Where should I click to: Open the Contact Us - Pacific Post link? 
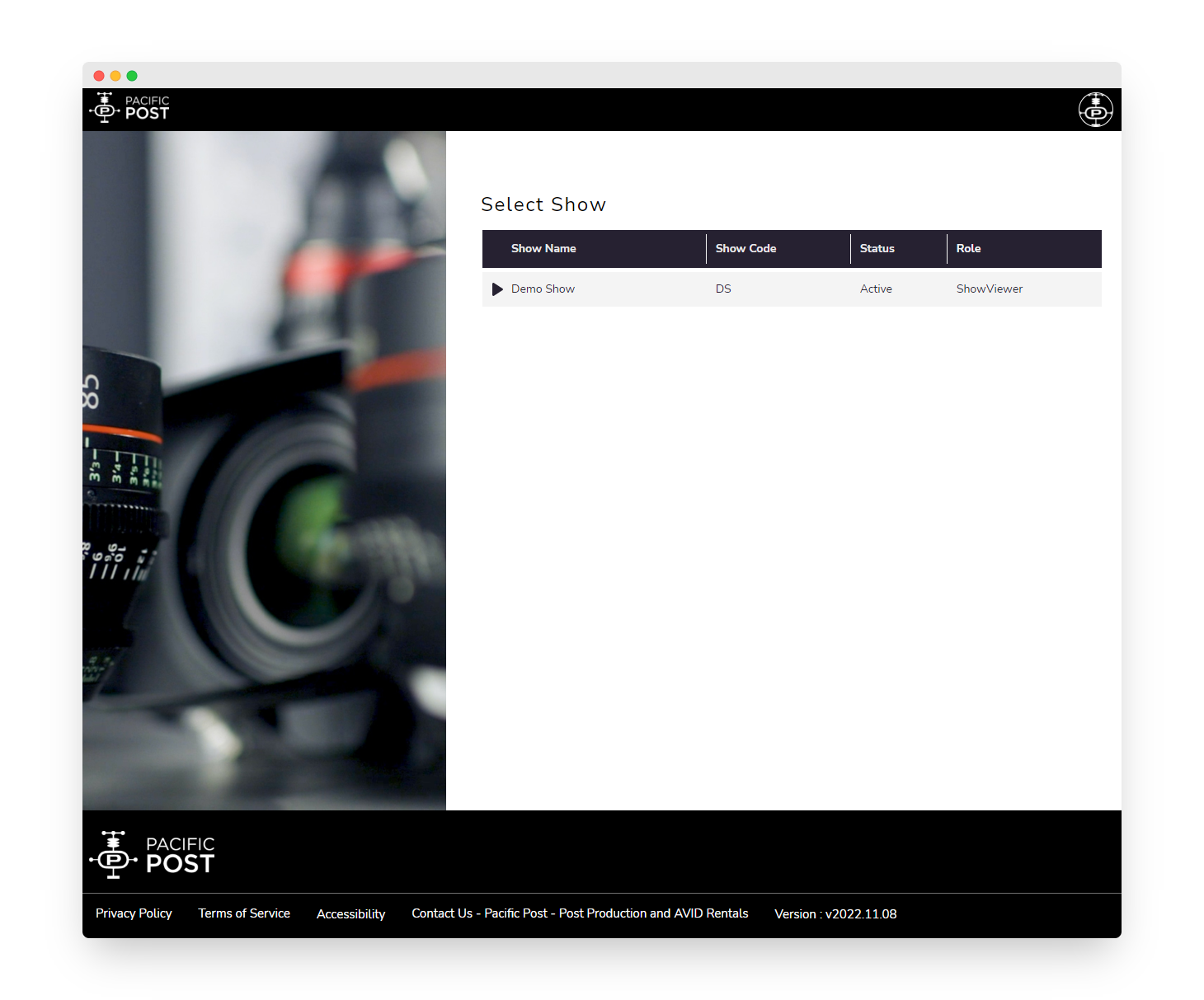click(580, 913)
